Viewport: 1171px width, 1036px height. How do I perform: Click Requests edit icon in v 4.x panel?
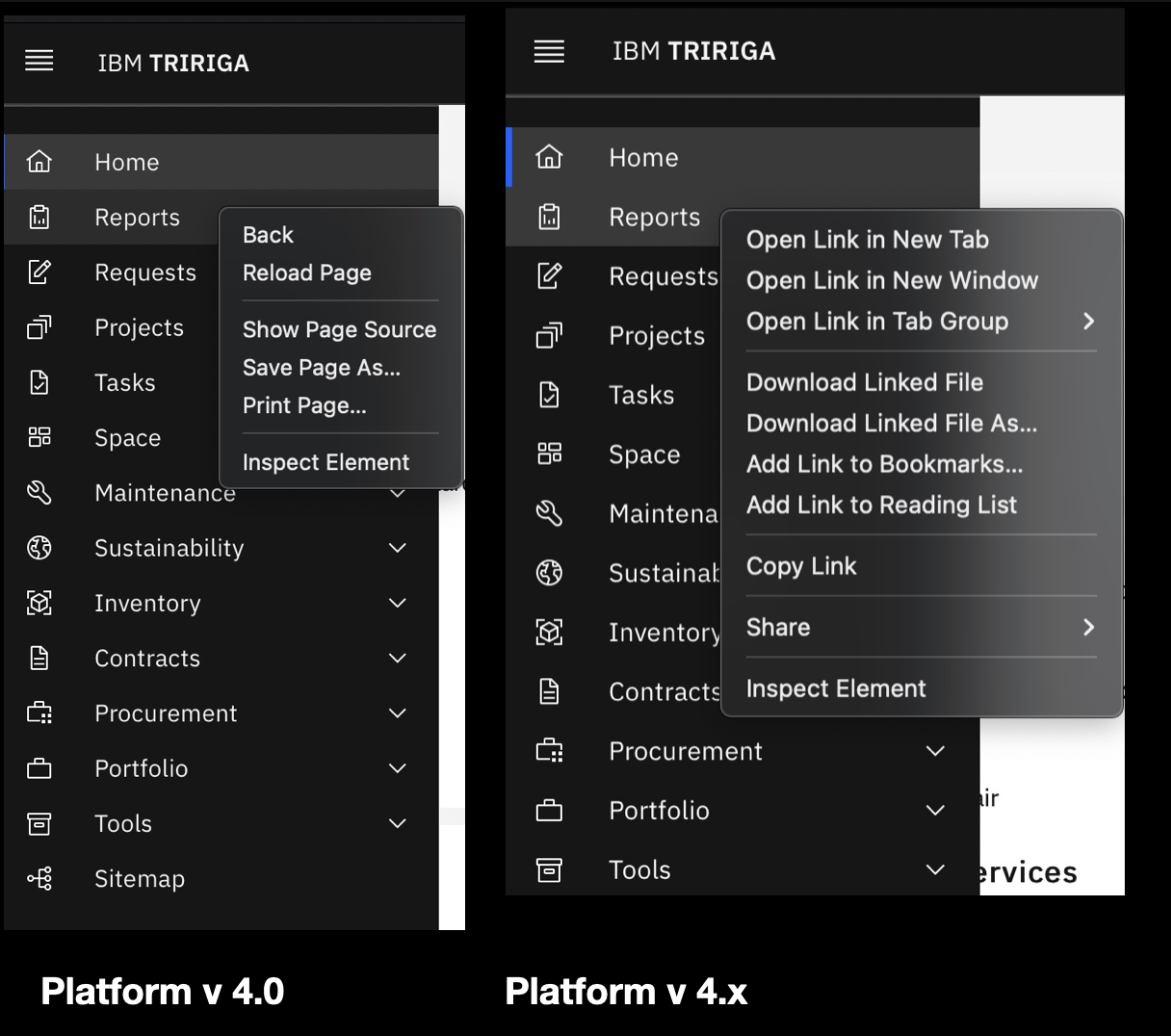point(549,276)
